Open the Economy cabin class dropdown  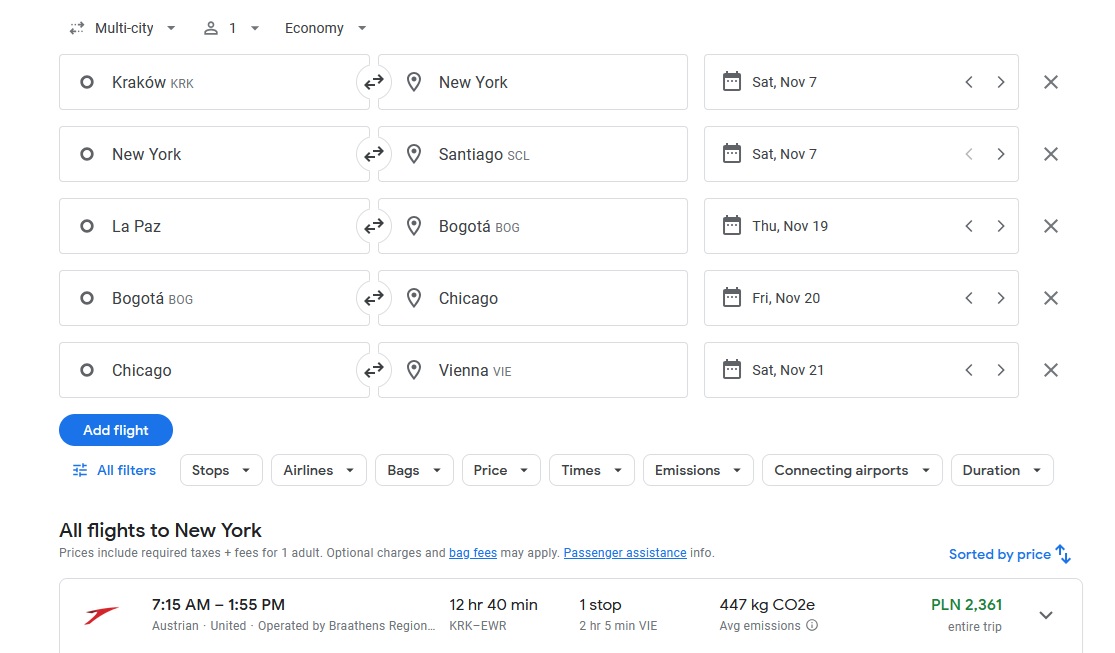point(326,28)
